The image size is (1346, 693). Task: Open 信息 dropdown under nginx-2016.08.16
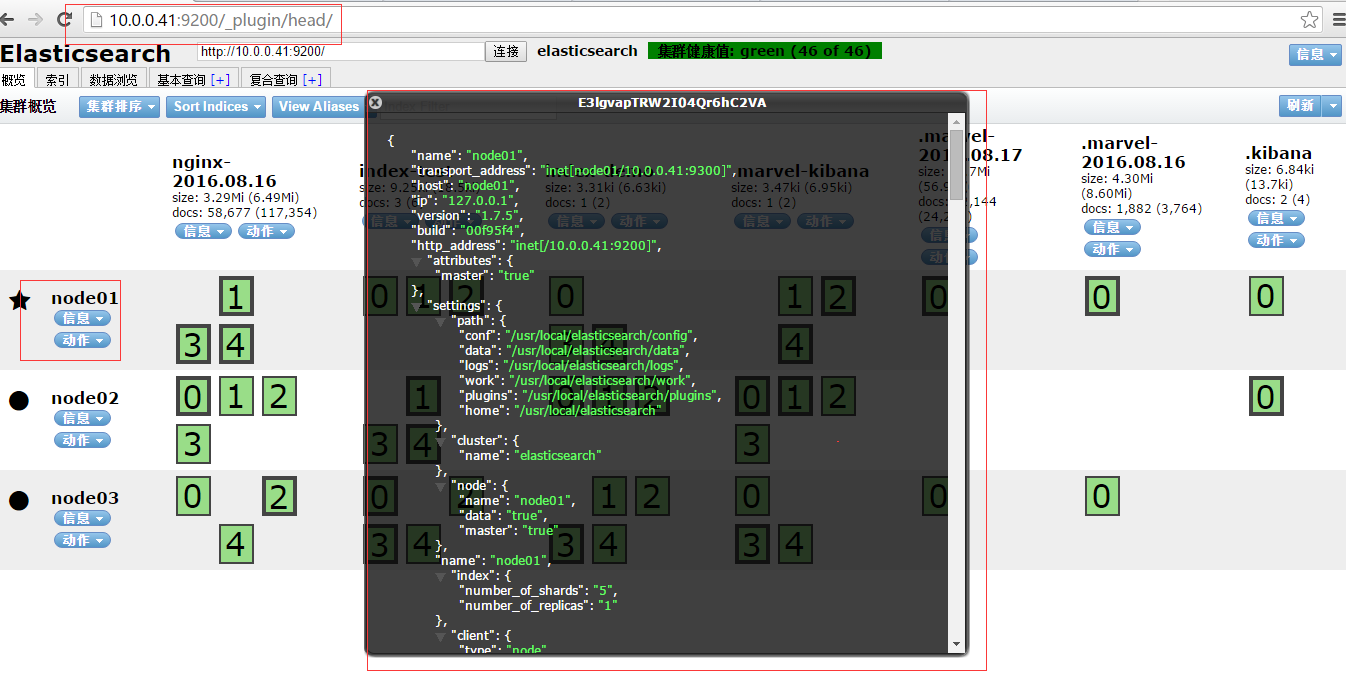pyautogui.click(x=203, y=231)
